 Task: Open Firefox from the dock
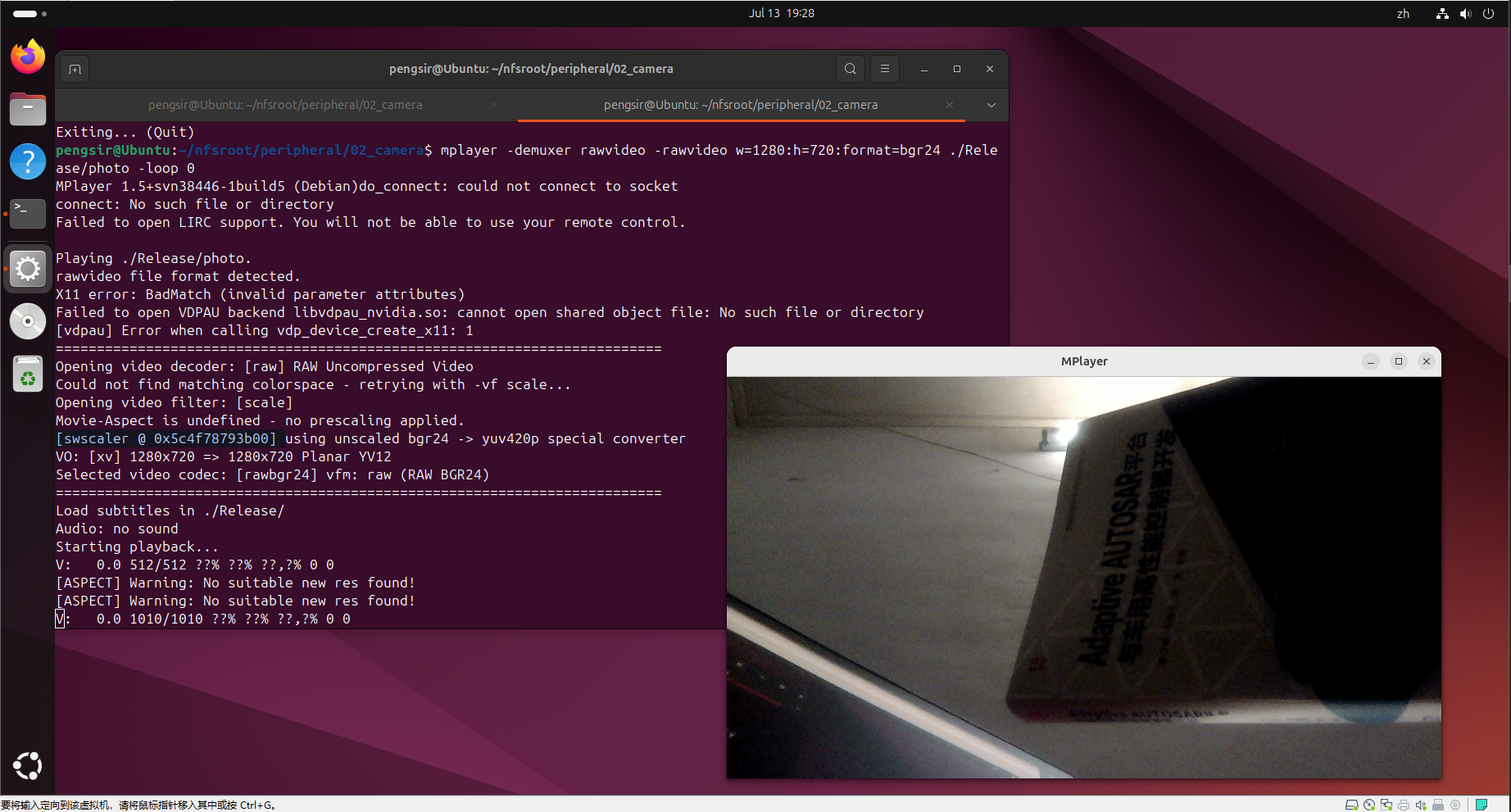click(x=28, y=57)
